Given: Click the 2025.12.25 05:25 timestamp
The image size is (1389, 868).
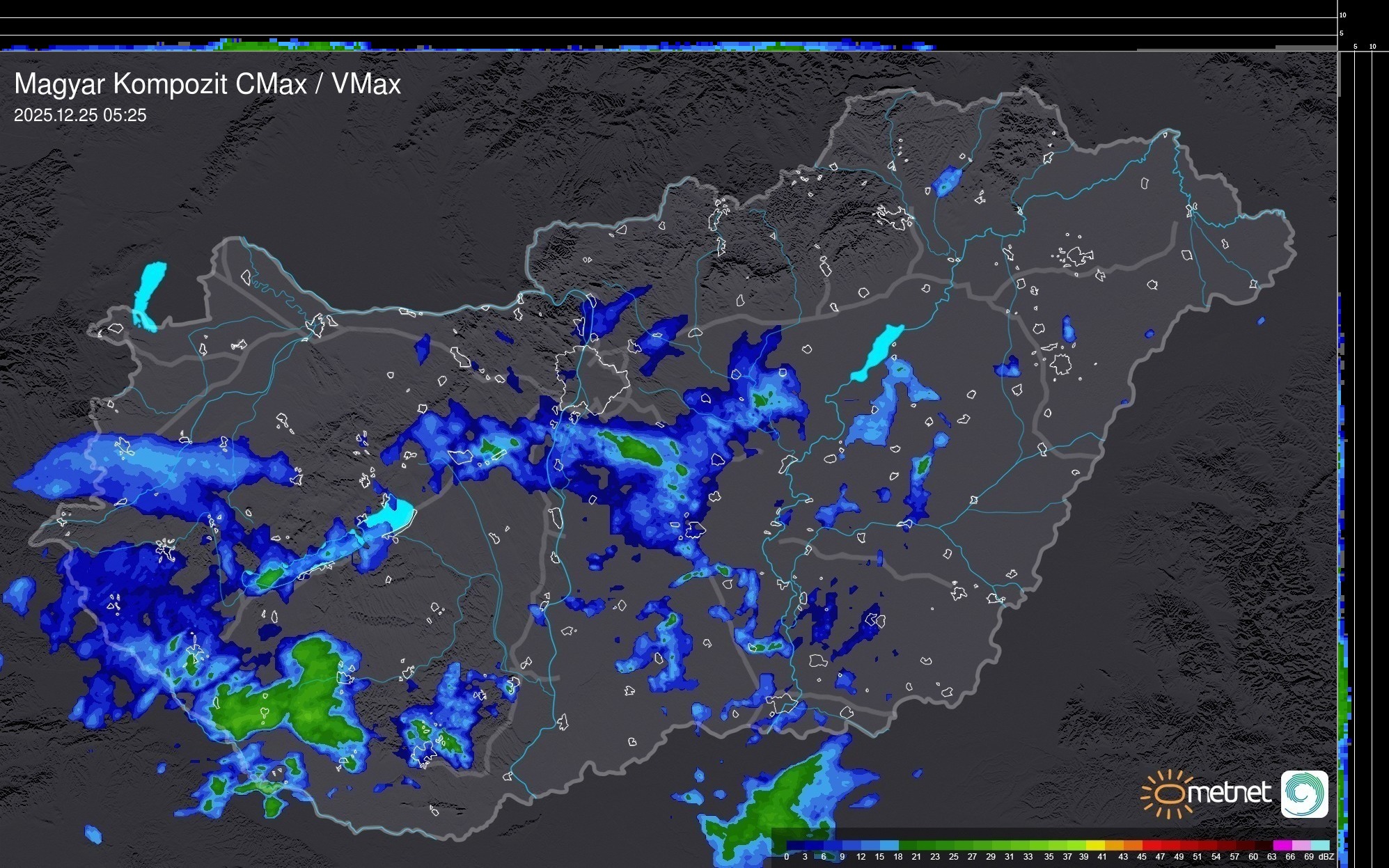Looking at the screenshot, I should point(80,116).
